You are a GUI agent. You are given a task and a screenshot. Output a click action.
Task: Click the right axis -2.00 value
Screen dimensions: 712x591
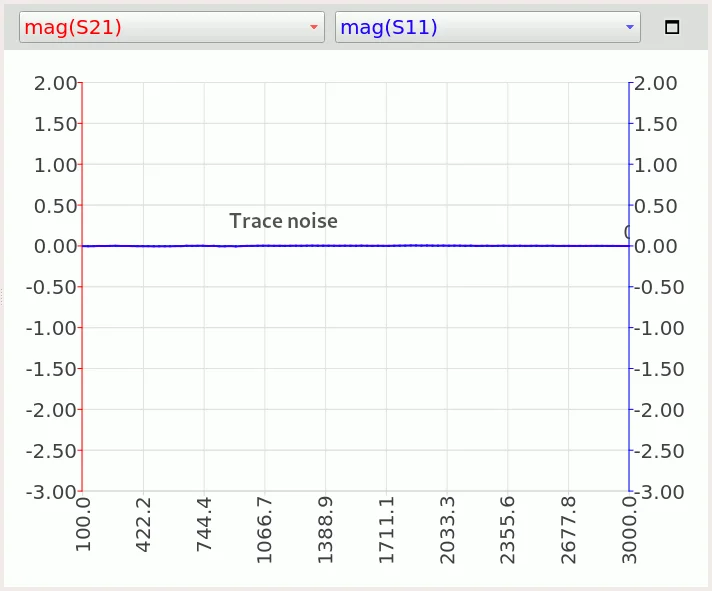click(x=659, y=410)
